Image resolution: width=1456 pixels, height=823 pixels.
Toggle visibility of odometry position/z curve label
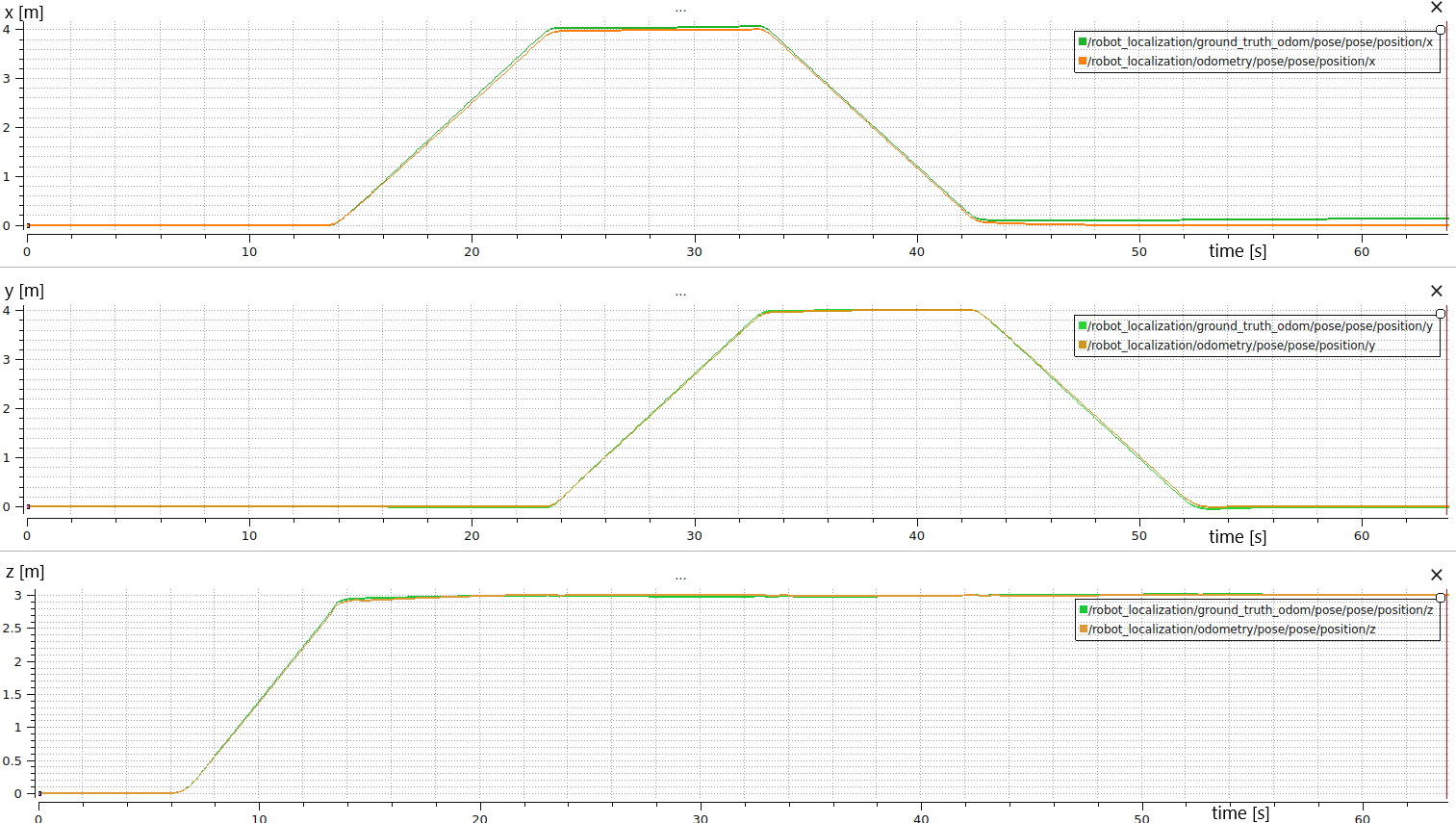pyautogui.click(x=1232, y=630)
